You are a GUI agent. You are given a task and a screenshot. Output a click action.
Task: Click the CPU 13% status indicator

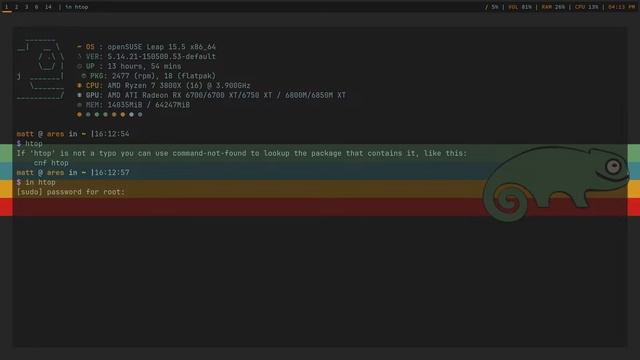[x=587, y=7]
